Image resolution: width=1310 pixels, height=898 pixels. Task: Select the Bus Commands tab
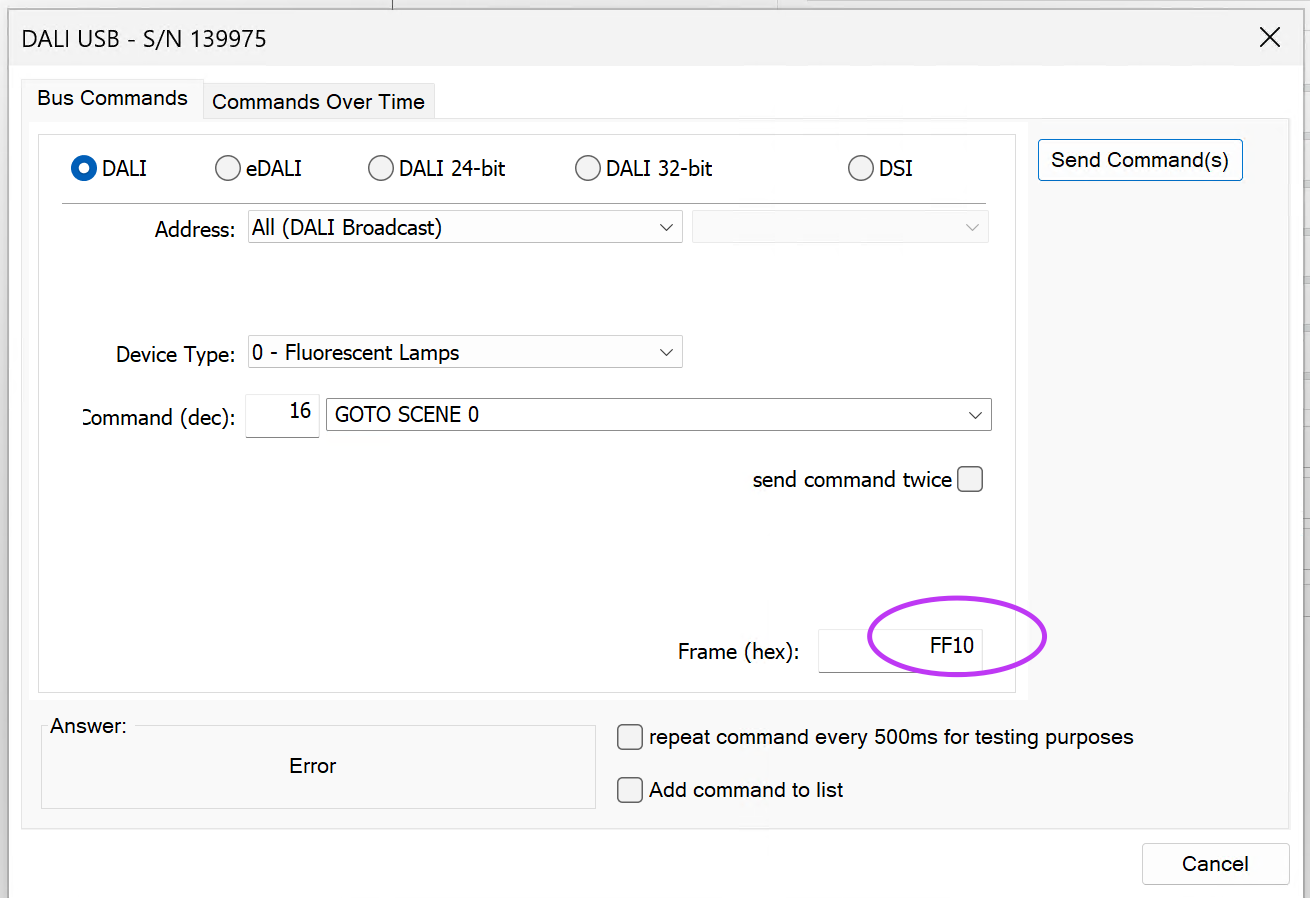tap(112, 98)
